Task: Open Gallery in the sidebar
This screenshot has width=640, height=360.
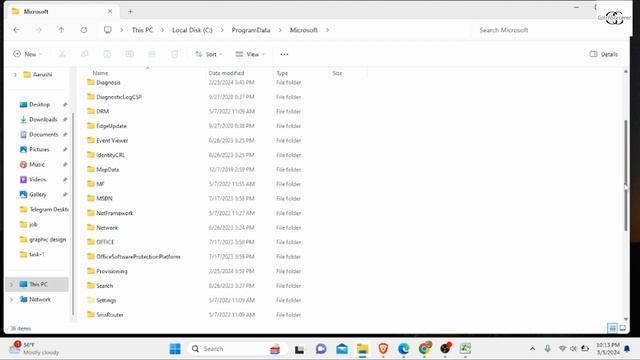Action: 38,194
